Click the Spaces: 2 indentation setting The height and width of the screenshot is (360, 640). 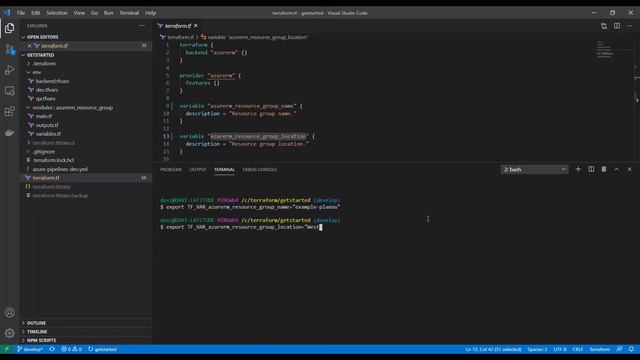pos(537,349)
